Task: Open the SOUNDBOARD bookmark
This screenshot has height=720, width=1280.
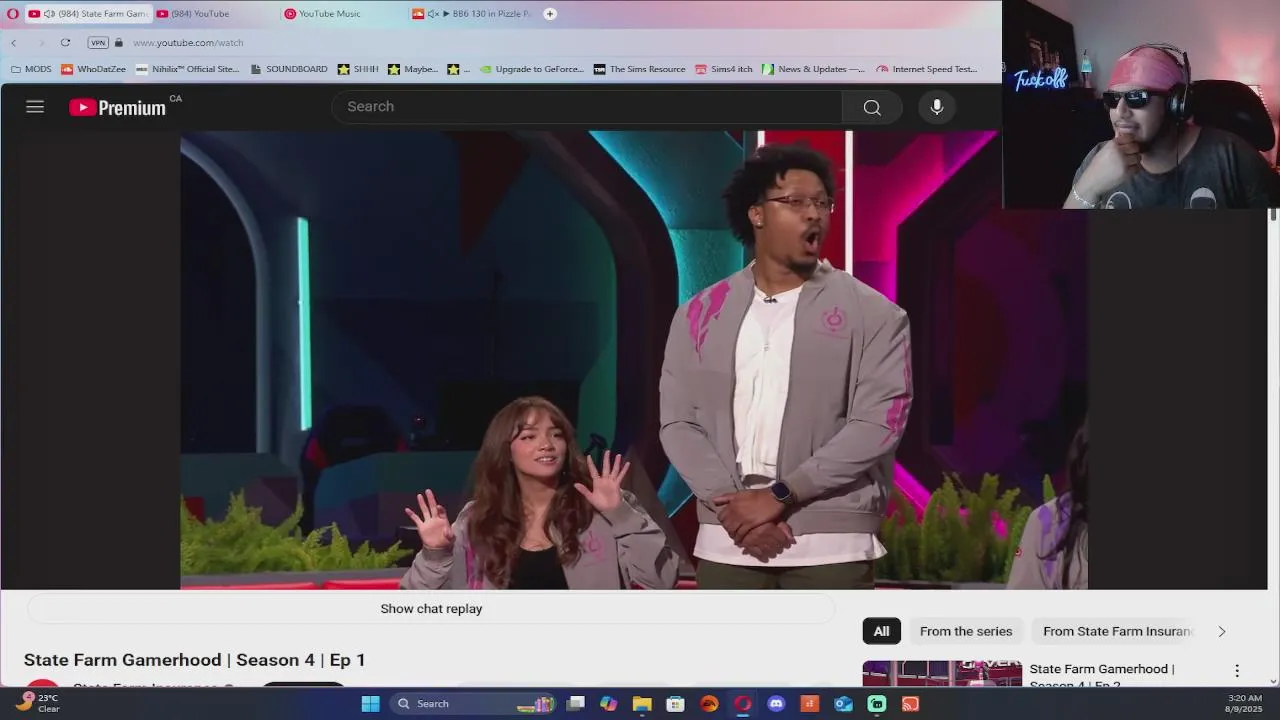Action: 289,69
